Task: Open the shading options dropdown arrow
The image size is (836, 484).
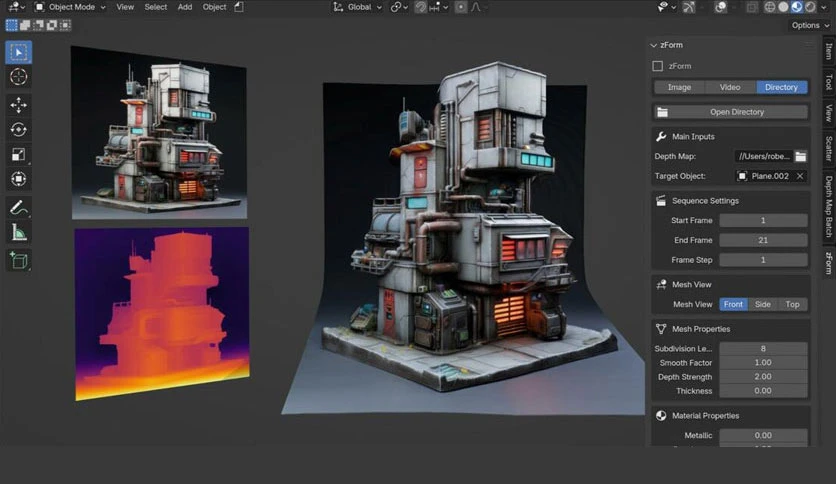Action: 825,7
